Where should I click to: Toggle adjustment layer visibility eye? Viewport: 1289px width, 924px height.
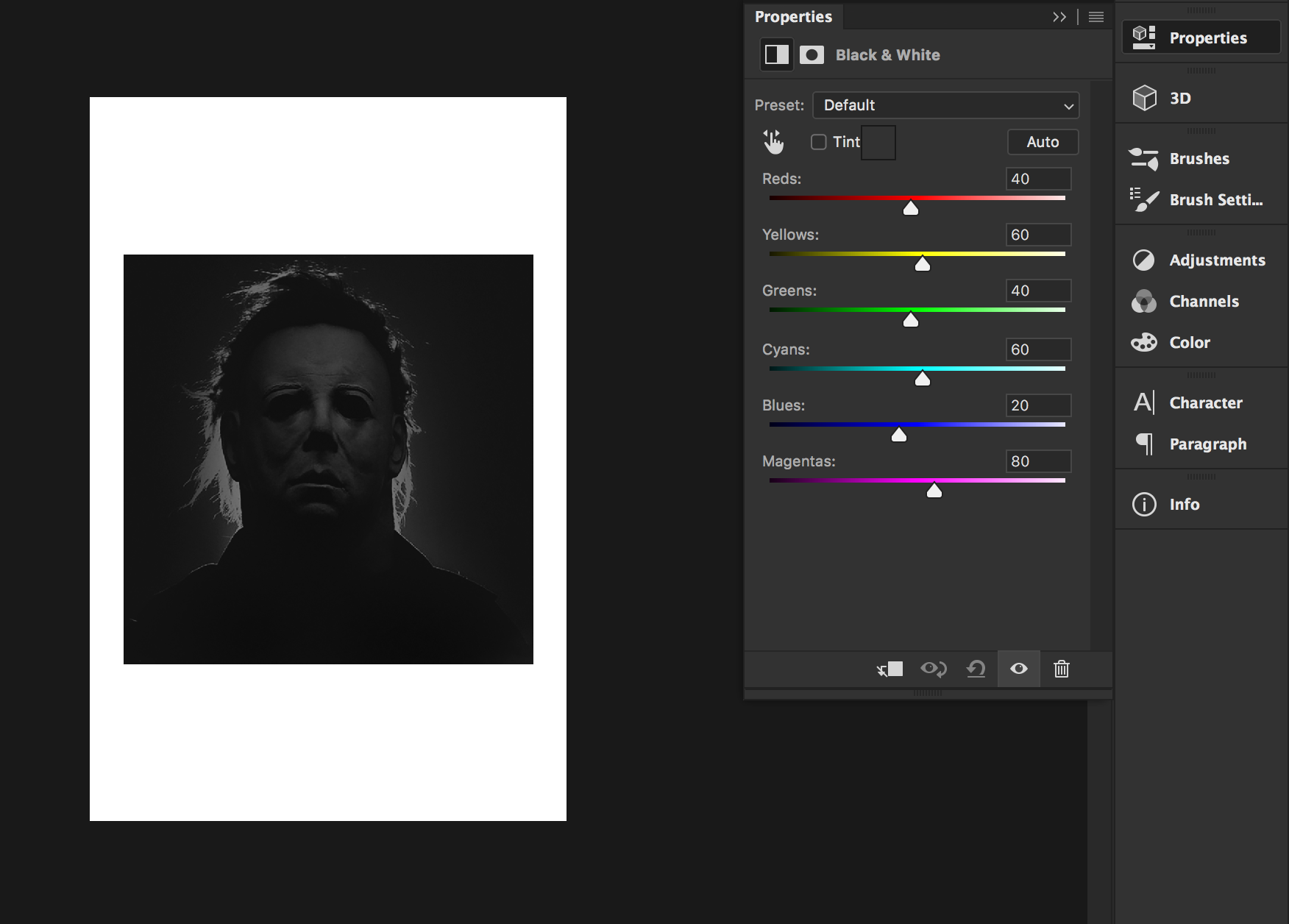1019,669
